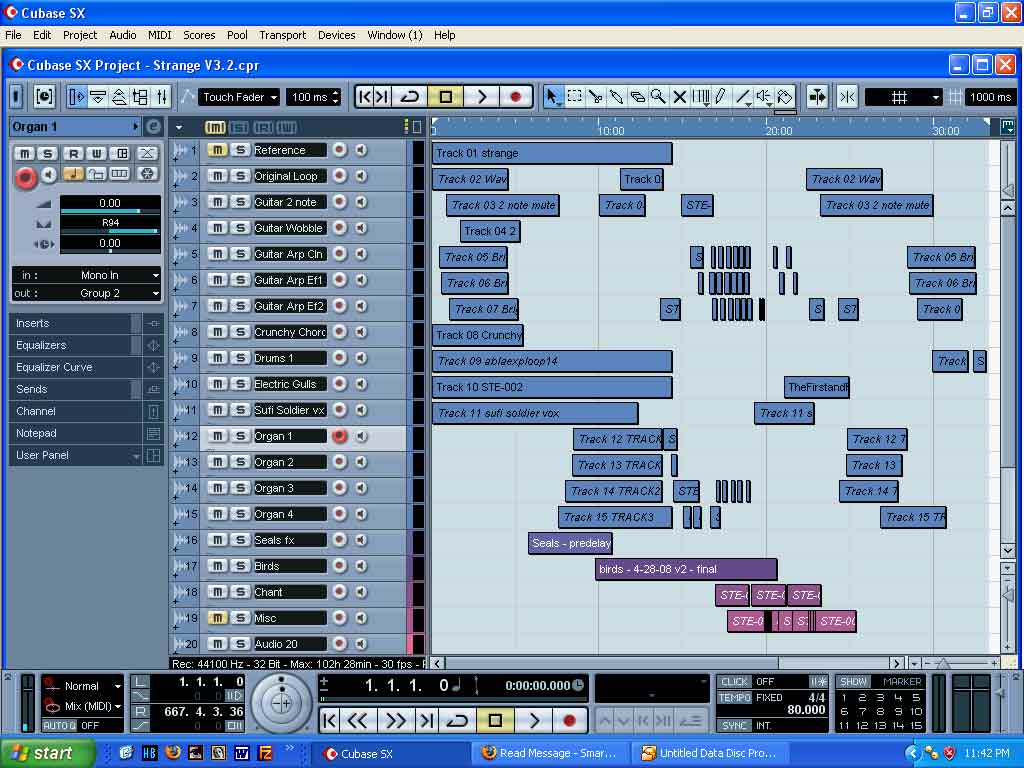Viewport: 1024px width, 768px height.
Task: Switch to Untitled Data Disc Project taskbar window
Action: click(711, 754)
